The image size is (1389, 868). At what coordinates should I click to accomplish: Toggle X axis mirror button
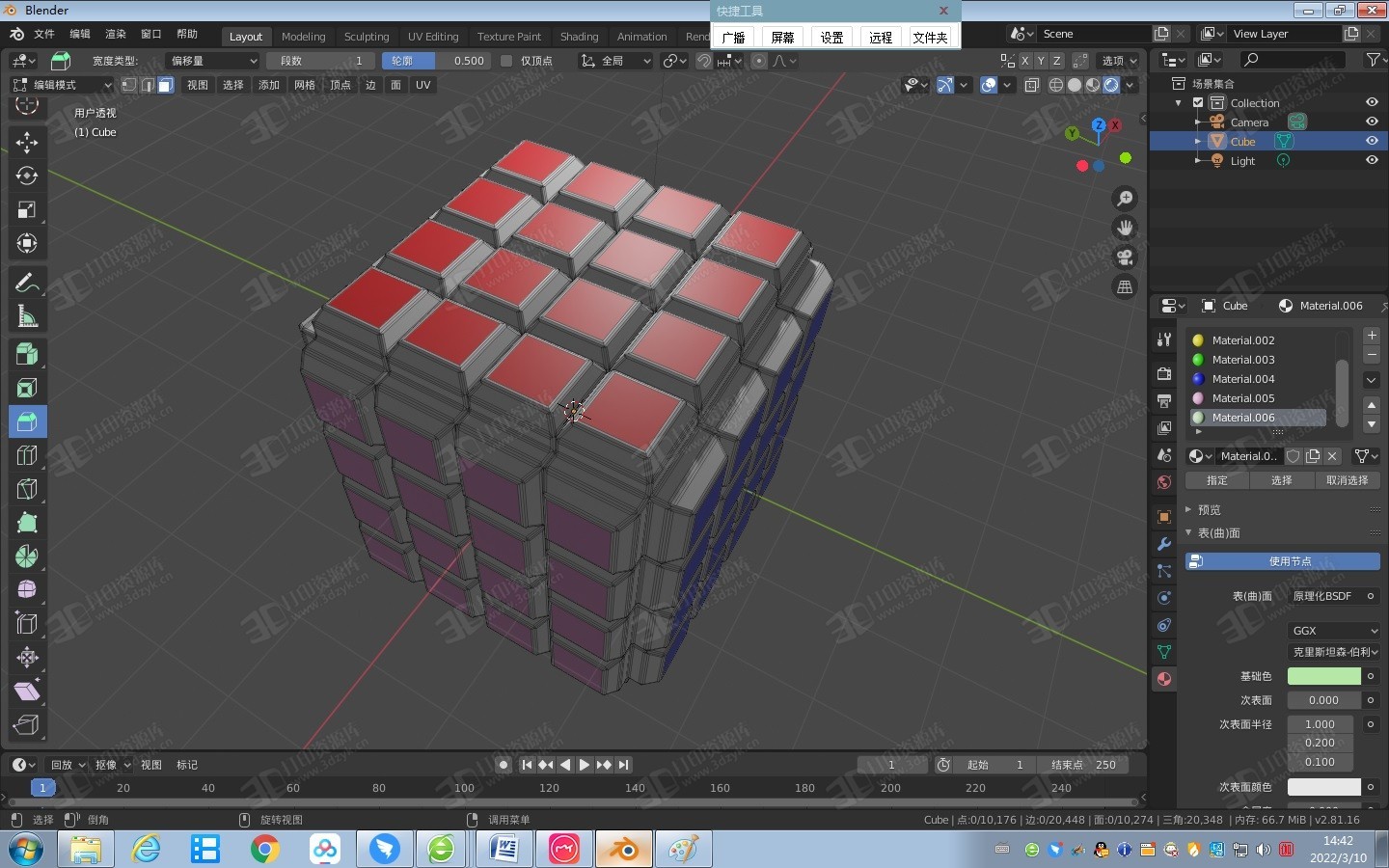[x=1025, y=61]
